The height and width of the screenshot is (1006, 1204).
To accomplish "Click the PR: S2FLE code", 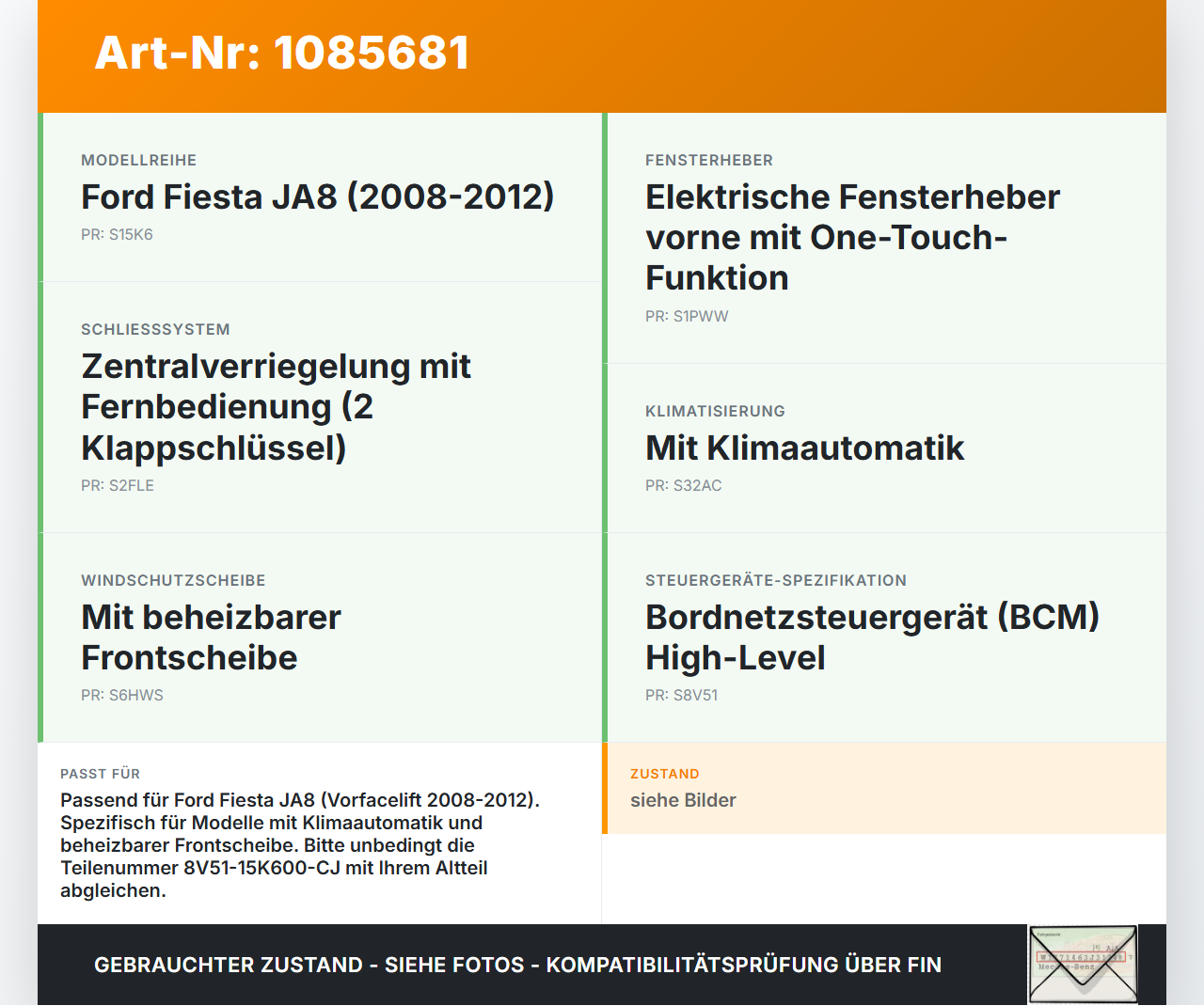I will pos(118,486).
